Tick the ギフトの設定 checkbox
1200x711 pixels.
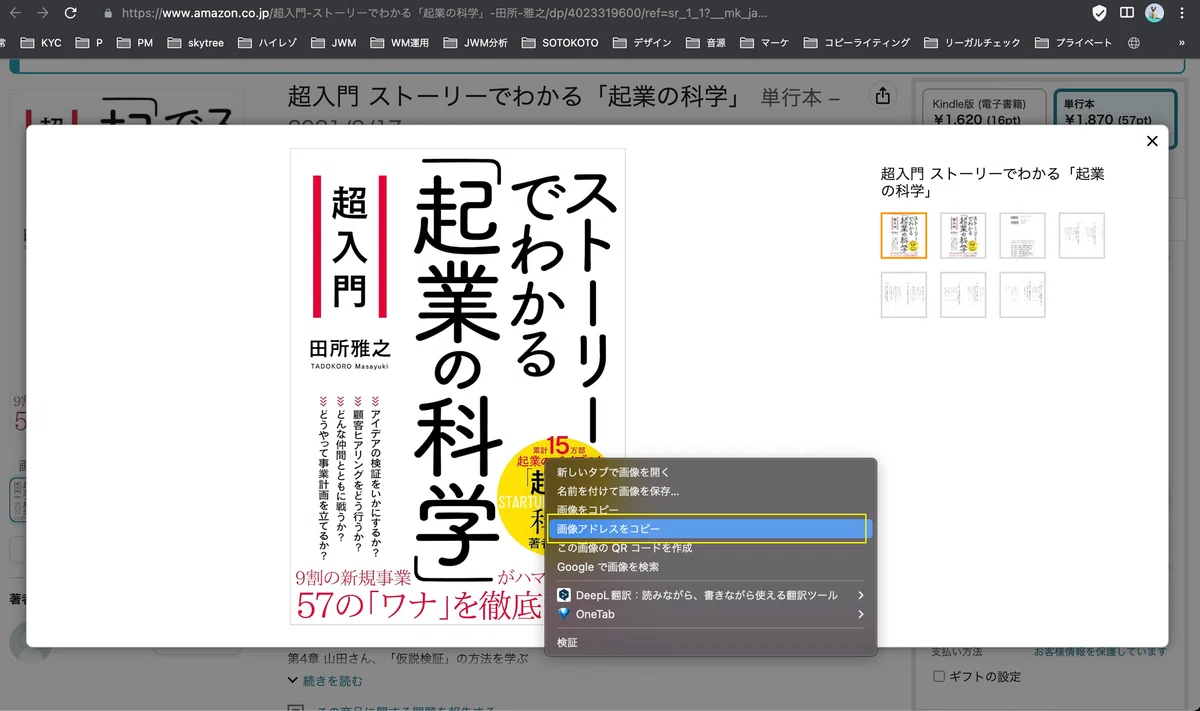click(x=938, y=676)
